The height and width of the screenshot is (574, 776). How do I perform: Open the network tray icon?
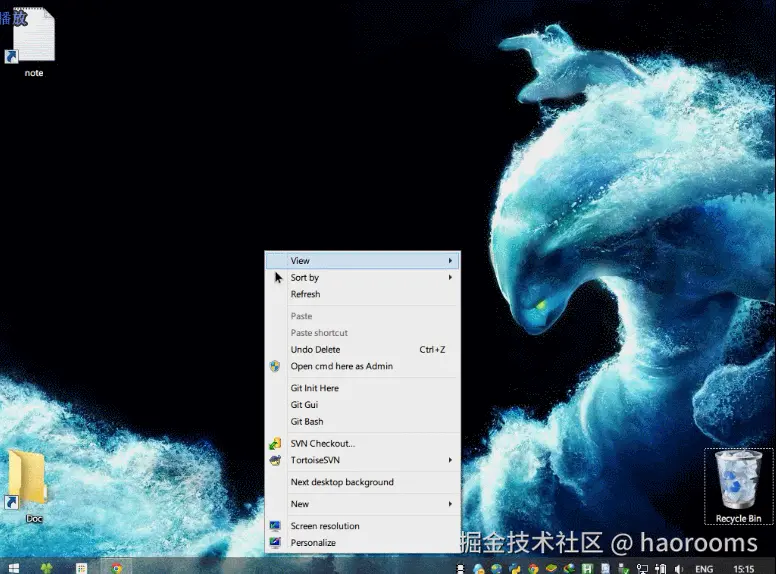[642, 569]
